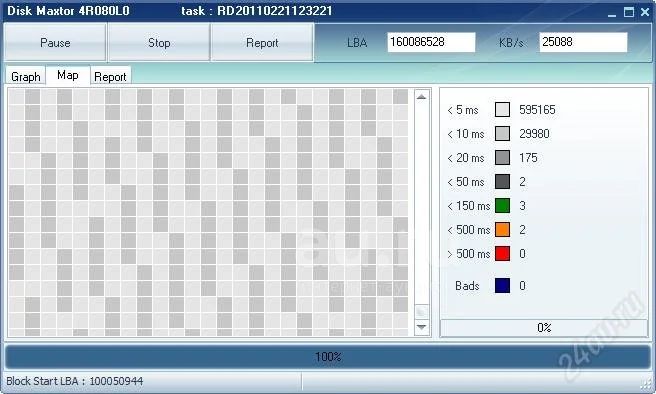Click the "< 150 ms" label
656x394 pixels.
(469, 206)
